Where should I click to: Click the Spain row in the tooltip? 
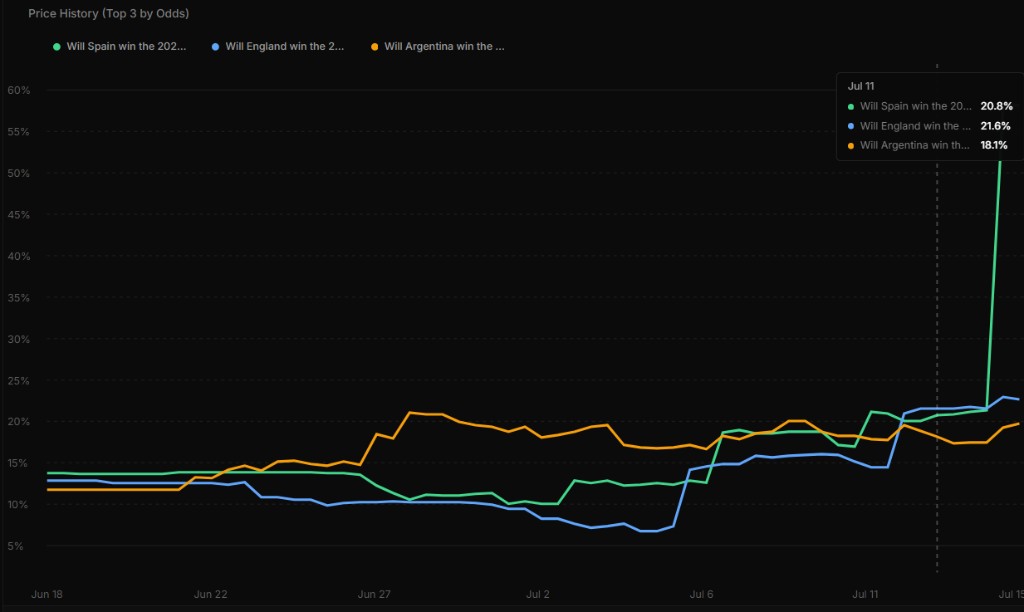(930, 106)
